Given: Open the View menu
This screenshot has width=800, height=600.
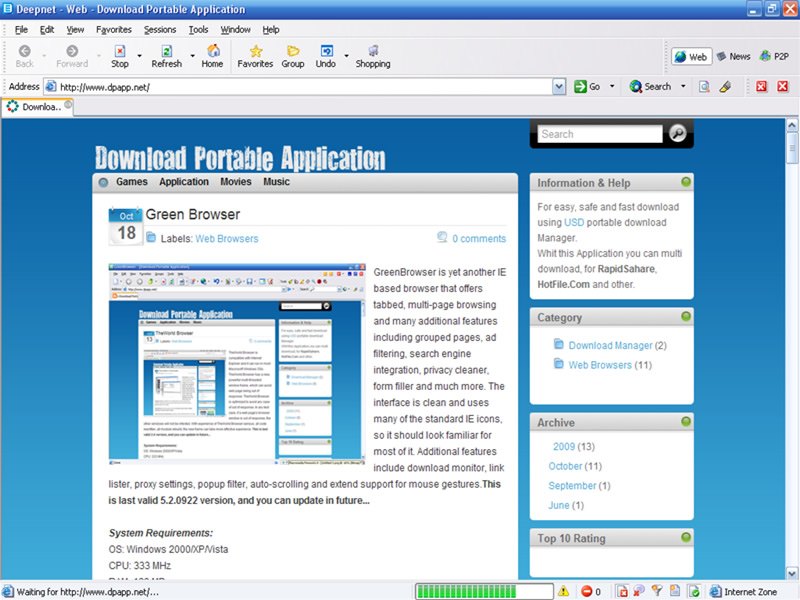Looking at the screenshot, I should click(75, 30).
